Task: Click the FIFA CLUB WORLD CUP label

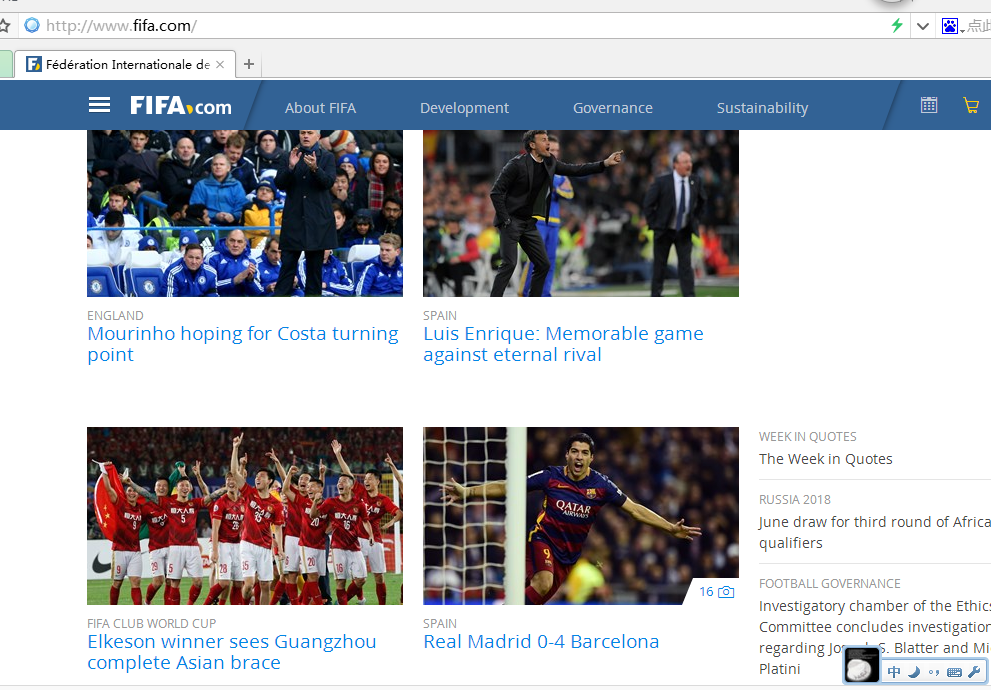Action: tap(152, 624)
